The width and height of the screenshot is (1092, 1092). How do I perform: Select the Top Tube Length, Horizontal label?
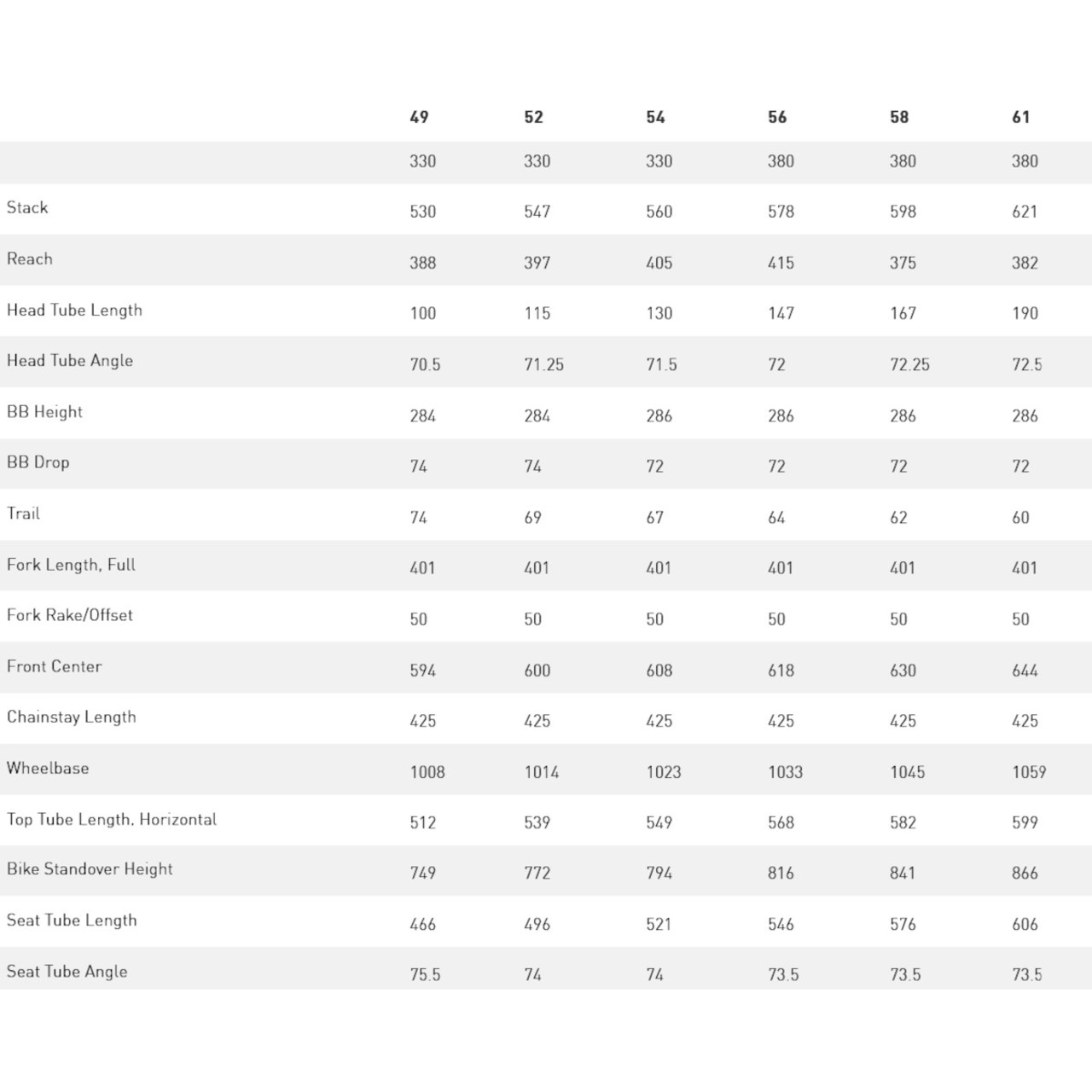[x=112, y=819]
